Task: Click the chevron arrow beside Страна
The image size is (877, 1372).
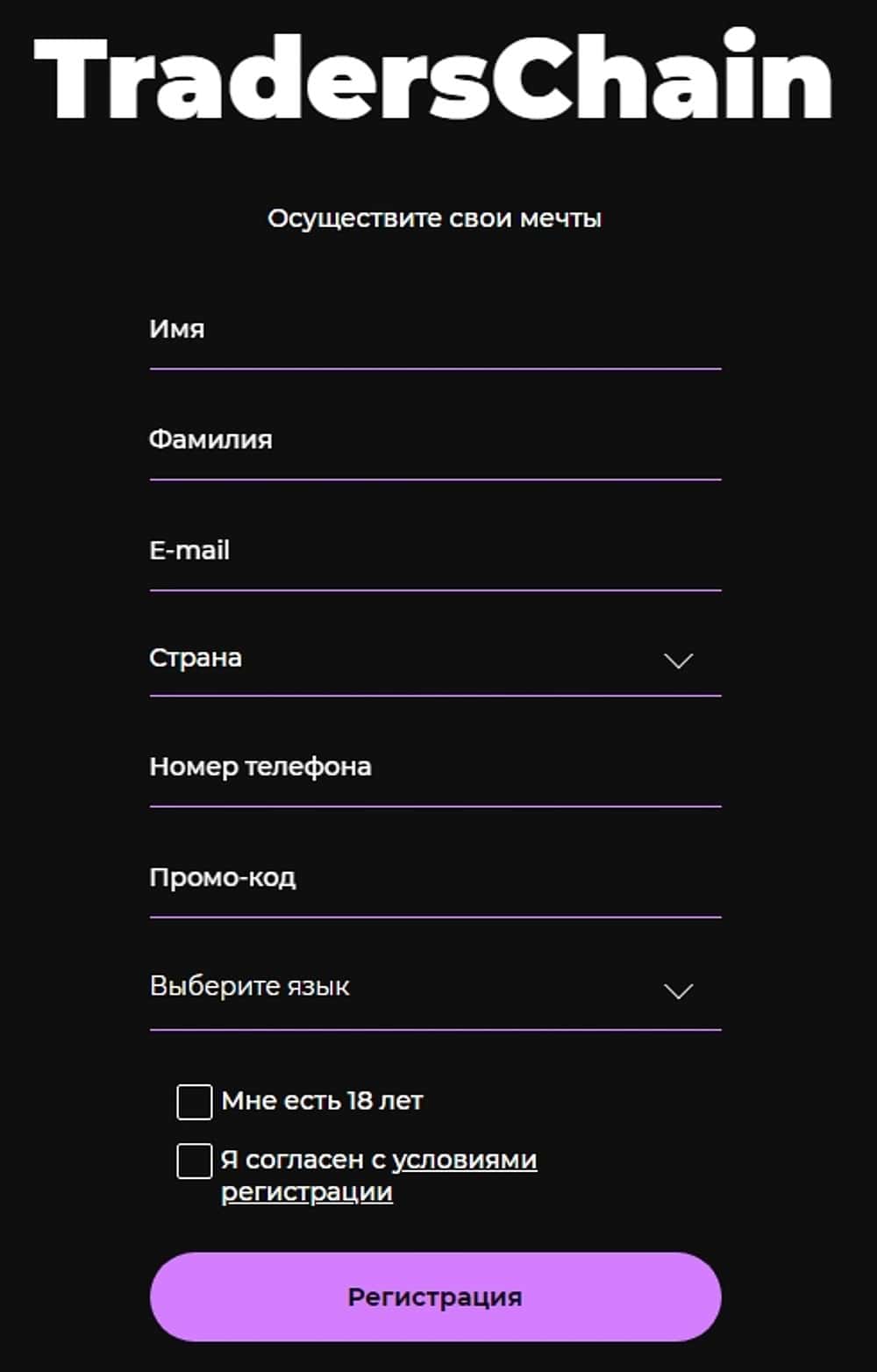Action: 678,661
